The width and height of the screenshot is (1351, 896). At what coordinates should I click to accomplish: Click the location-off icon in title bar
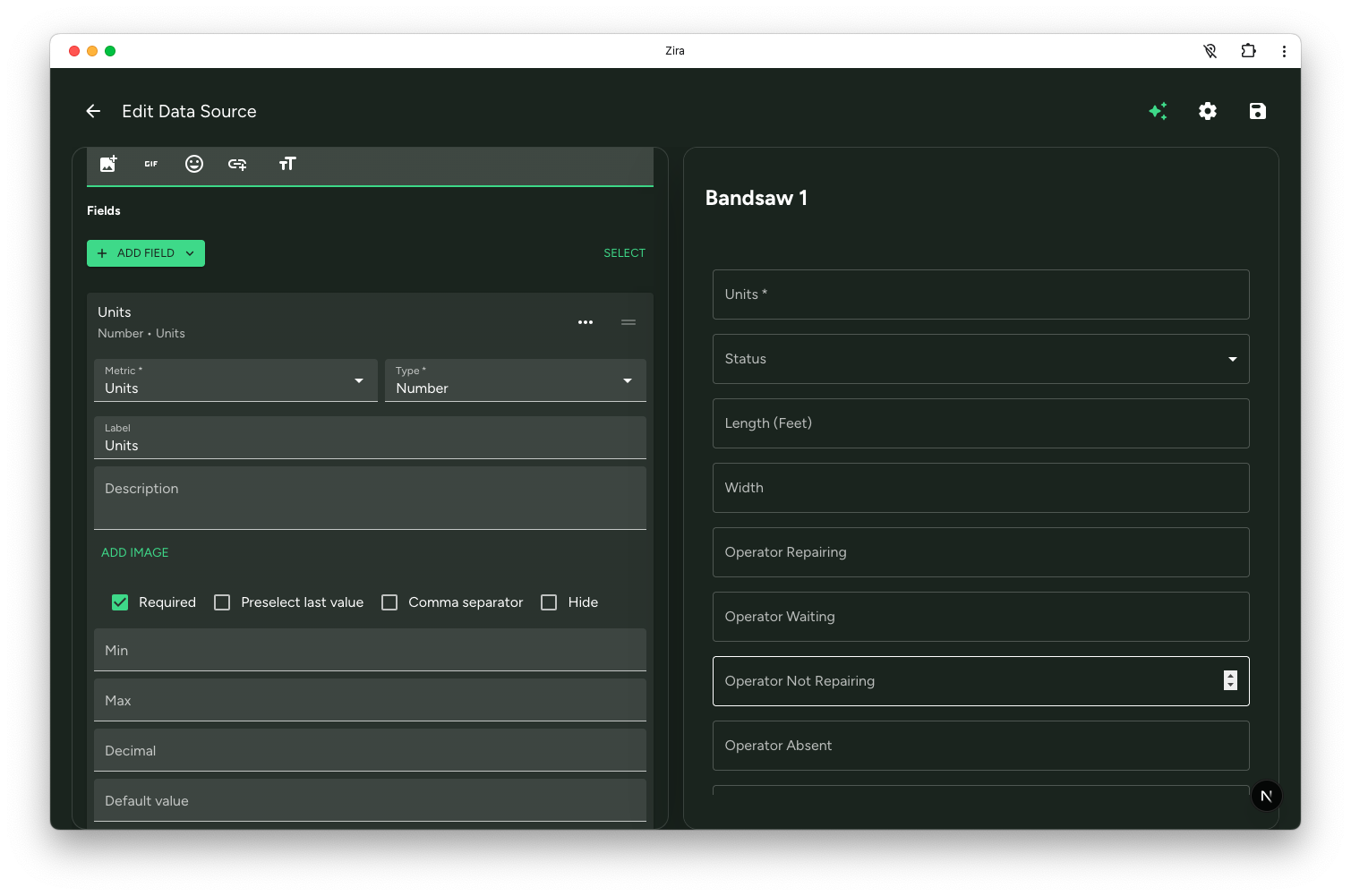point(1210,51)
